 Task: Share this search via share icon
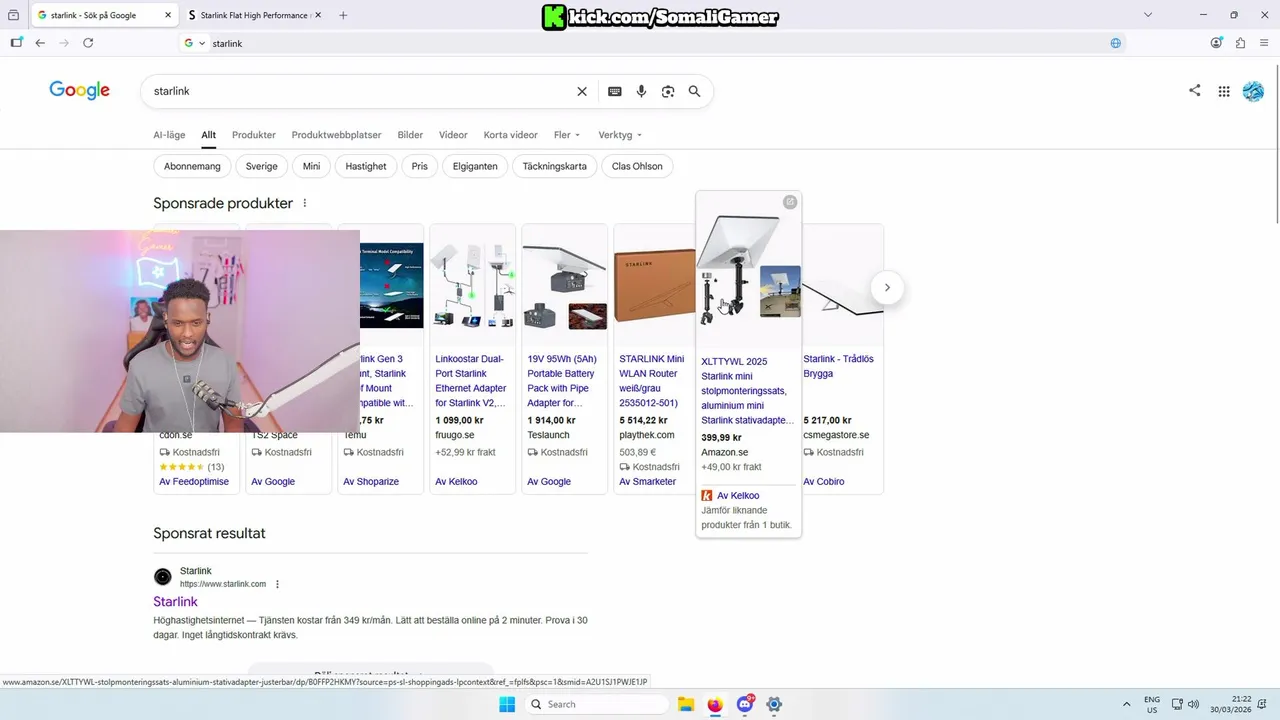[1195, 90]
